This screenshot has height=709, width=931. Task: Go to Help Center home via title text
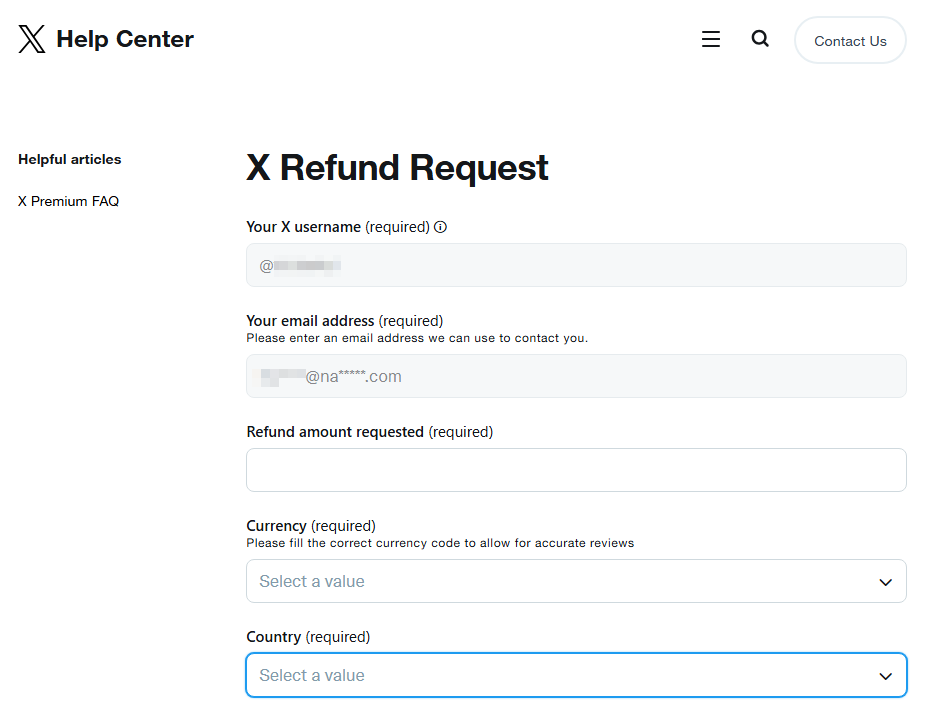click(x=125, y=39)
